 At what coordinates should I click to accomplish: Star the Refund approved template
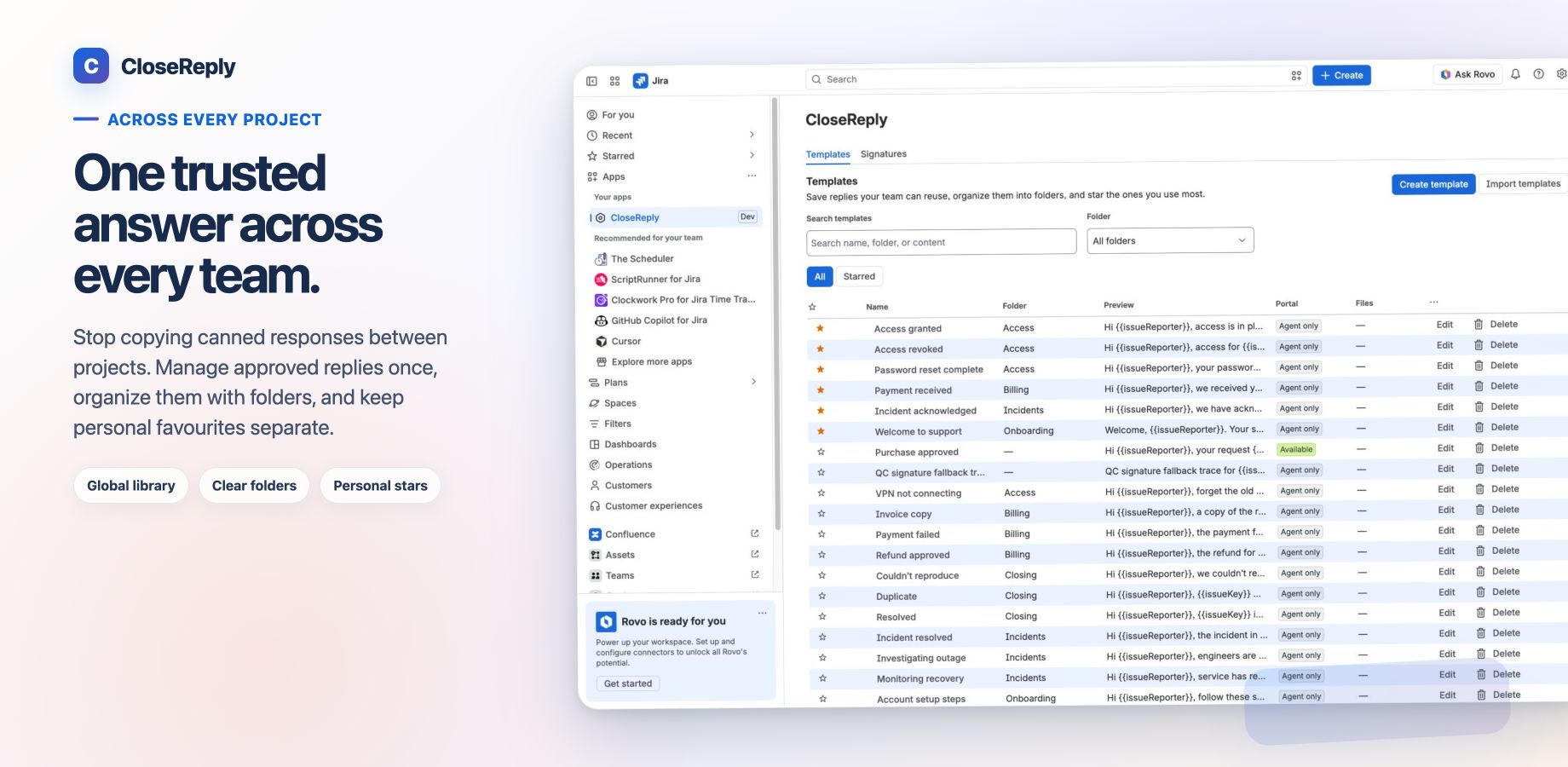[821, 554]
